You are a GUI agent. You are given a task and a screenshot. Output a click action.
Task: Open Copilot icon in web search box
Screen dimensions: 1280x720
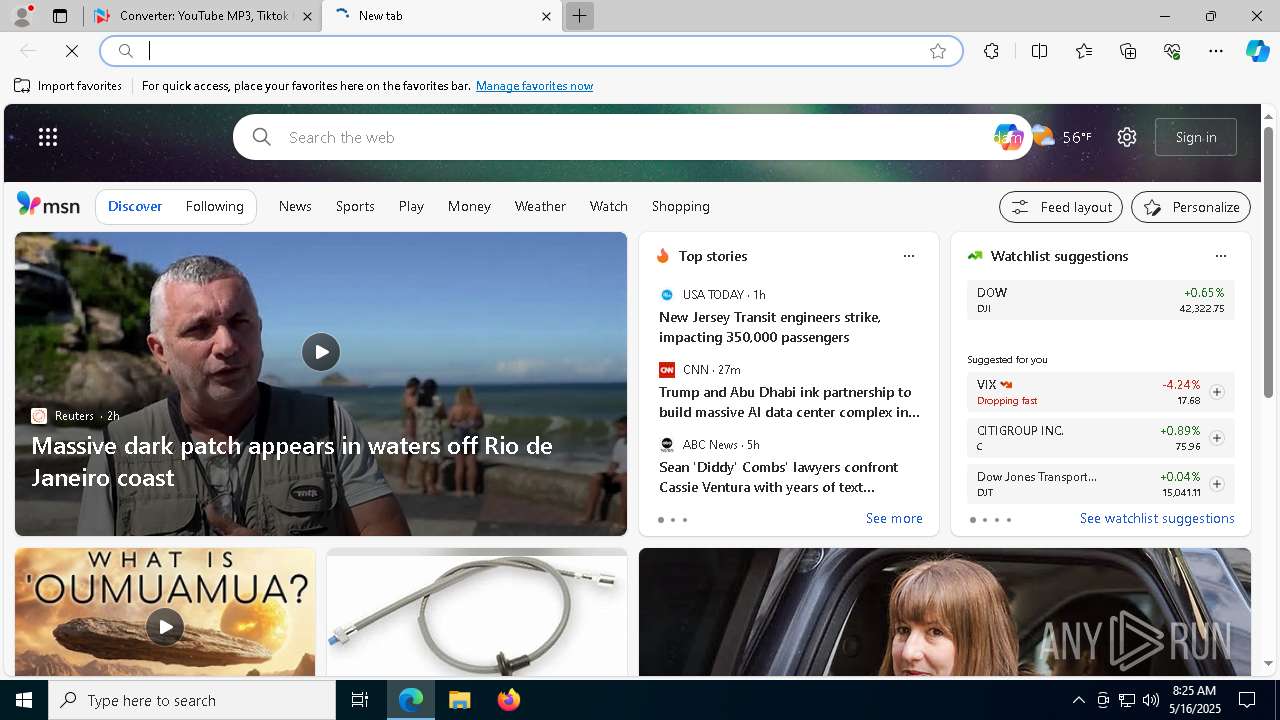1007,137
